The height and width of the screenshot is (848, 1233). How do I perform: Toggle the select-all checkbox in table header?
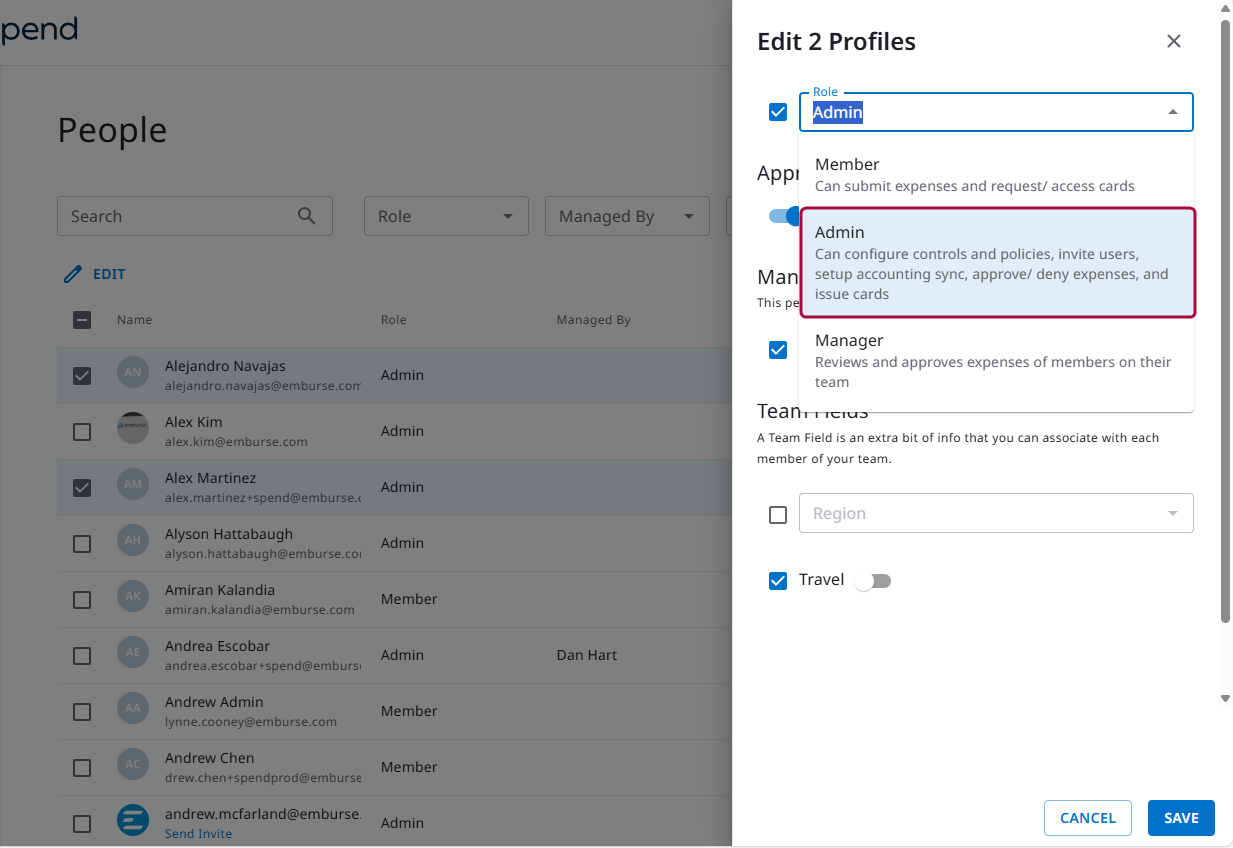pos(81,319)
